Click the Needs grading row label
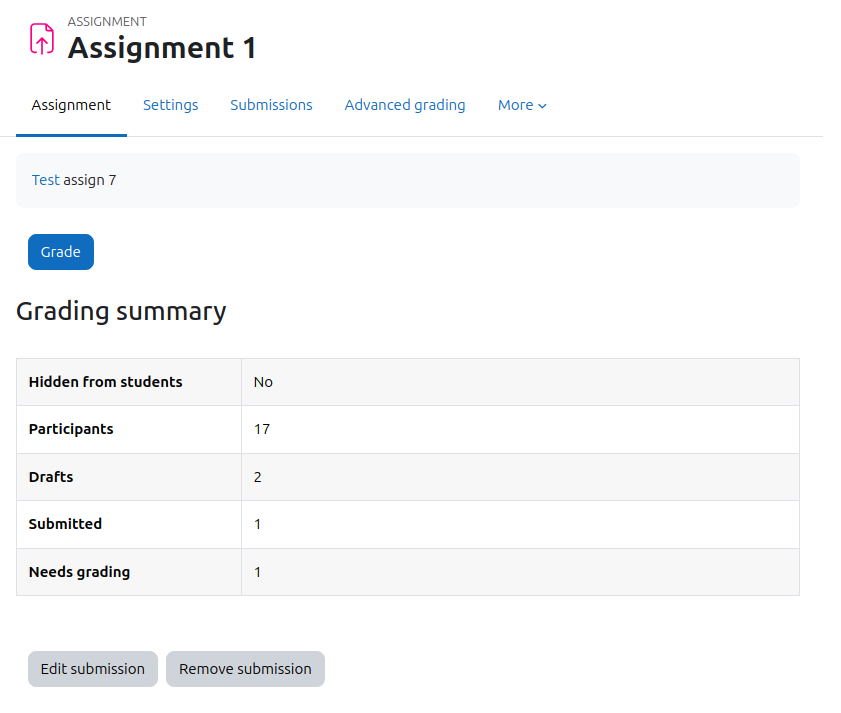 click(x=79, y=572)
